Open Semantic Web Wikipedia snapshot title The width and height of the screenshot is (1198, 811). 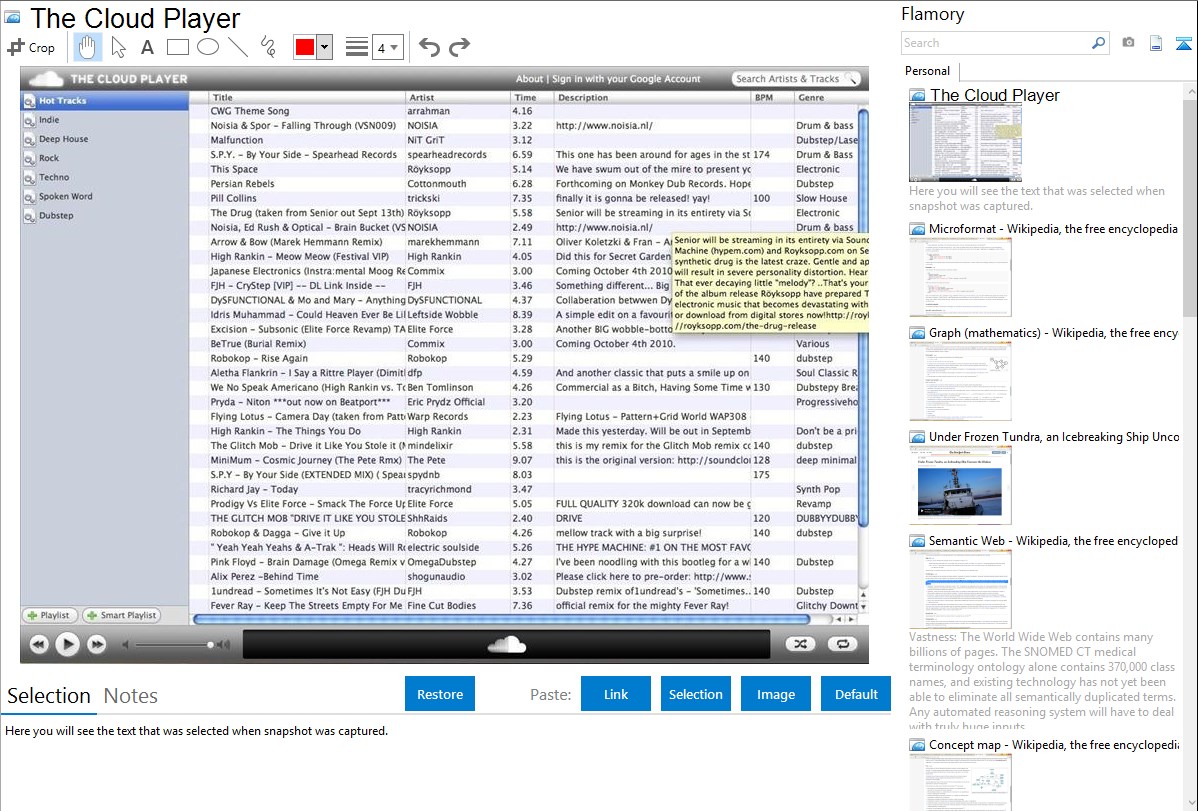click(x=1053, y=540)
